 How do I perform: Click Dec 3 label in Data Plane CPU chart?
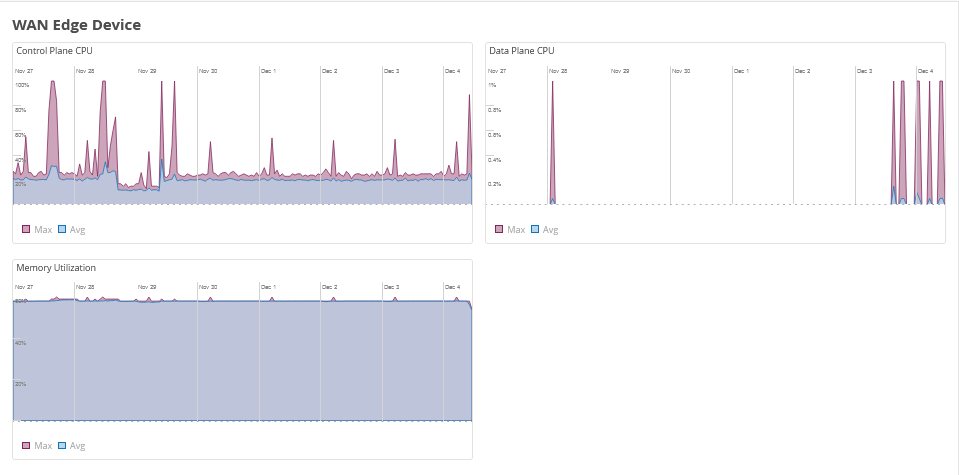(864, 71)
